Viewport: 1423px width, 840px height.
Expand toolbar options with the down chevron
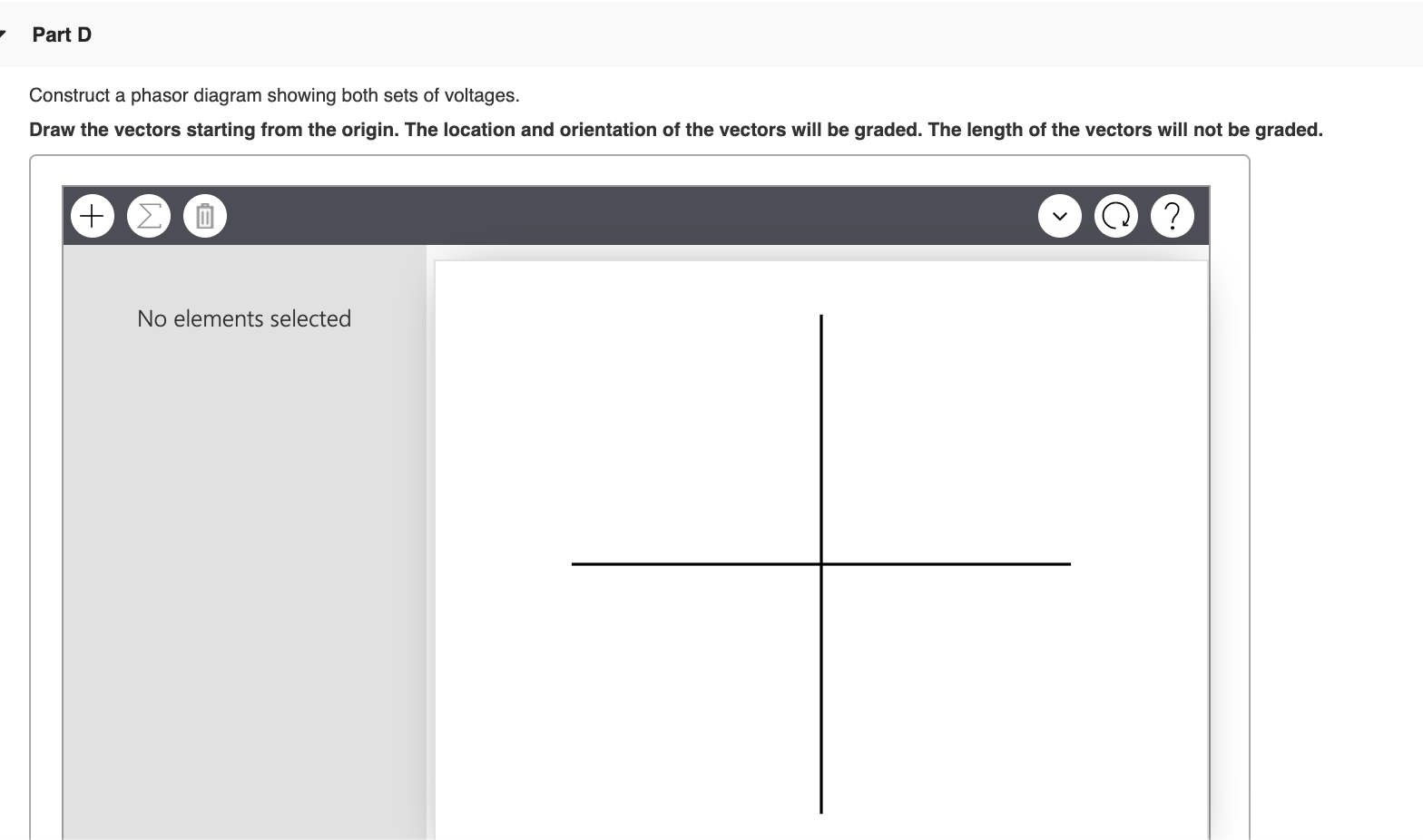click(1059, 216)
